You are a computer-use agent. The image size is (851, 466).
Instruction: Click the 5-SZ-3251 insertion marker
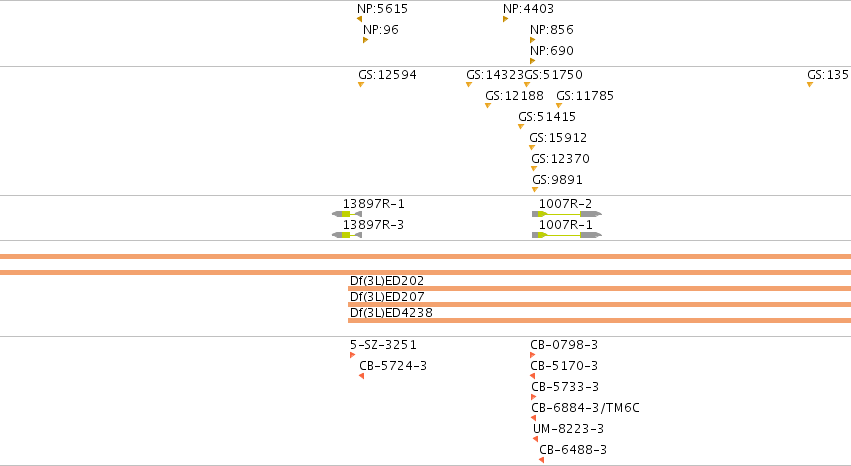click(353, 355)
